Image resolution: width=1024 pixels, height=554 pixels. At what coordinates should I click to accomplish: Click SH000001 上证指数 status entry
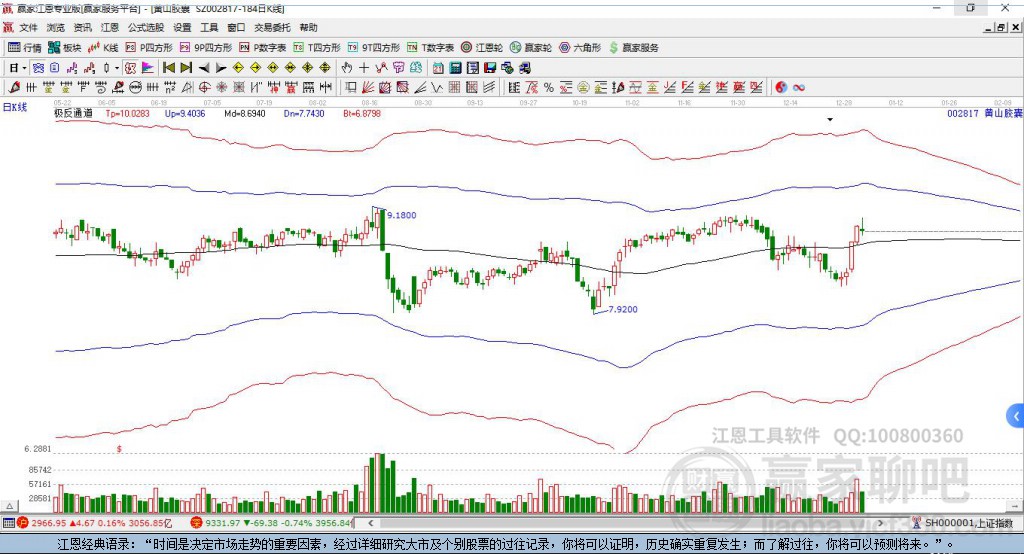click(x=968, y=523)
